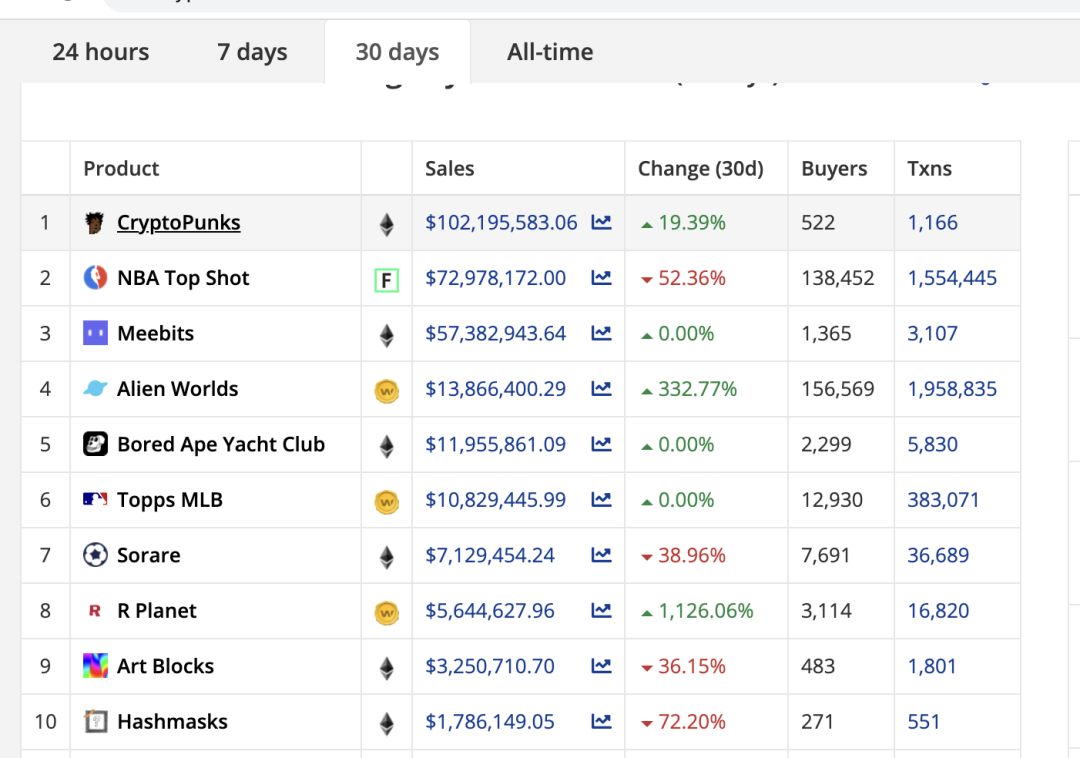Open the Sorare product link

pyautogui.click(x=149, y=555)
